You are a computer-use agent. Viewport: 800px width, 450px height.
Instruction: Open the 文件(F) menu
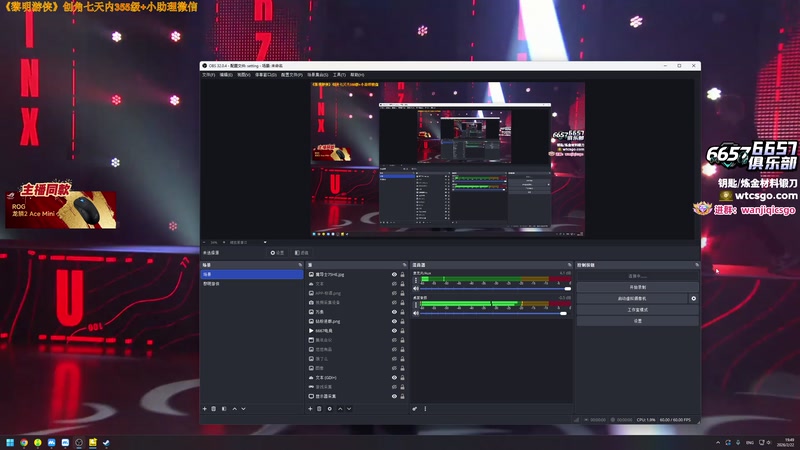tap(208, 74)
